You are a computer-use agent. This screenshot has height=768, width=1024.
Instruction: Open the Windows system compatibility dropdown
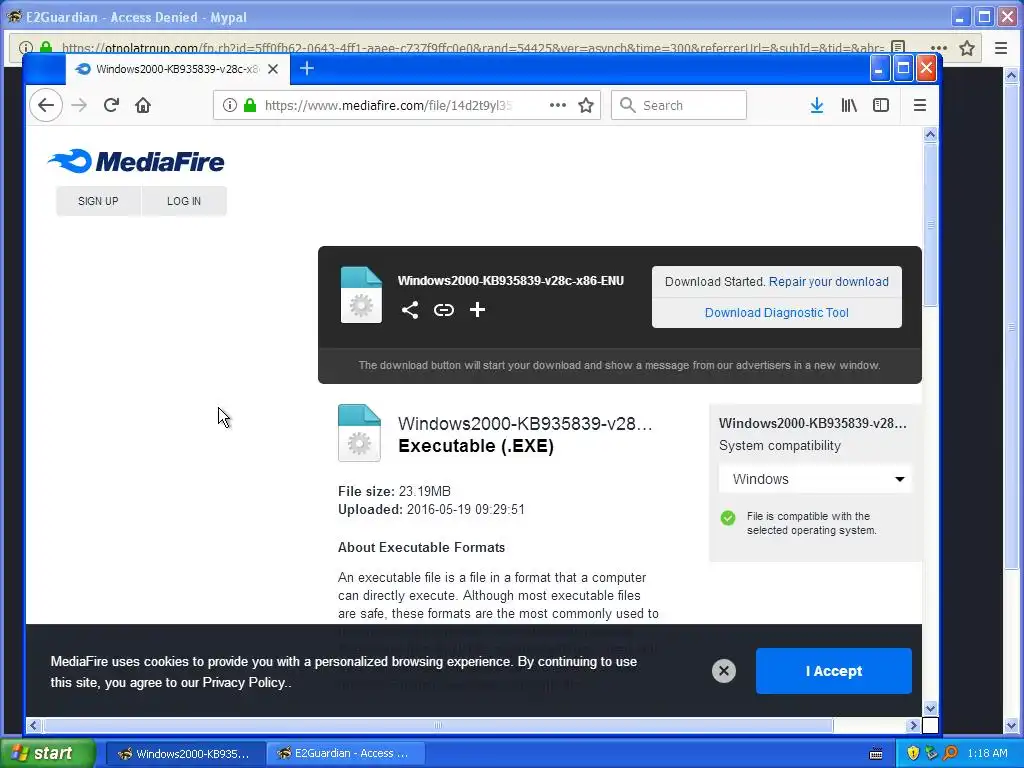click(816, 479)
